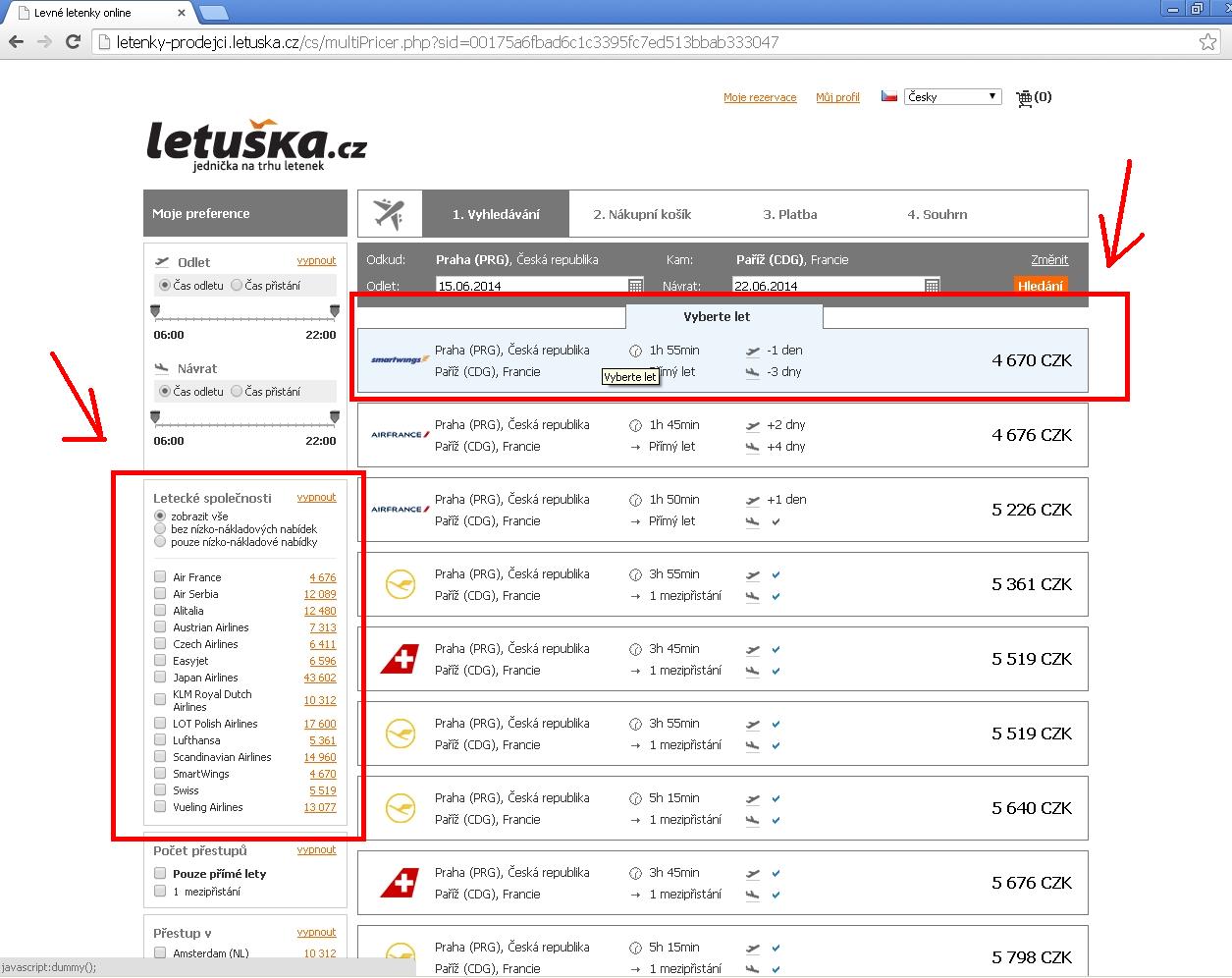The image size is (1232, 978).
Task: Click the browser address bar URL
Action: coord(448,42)
